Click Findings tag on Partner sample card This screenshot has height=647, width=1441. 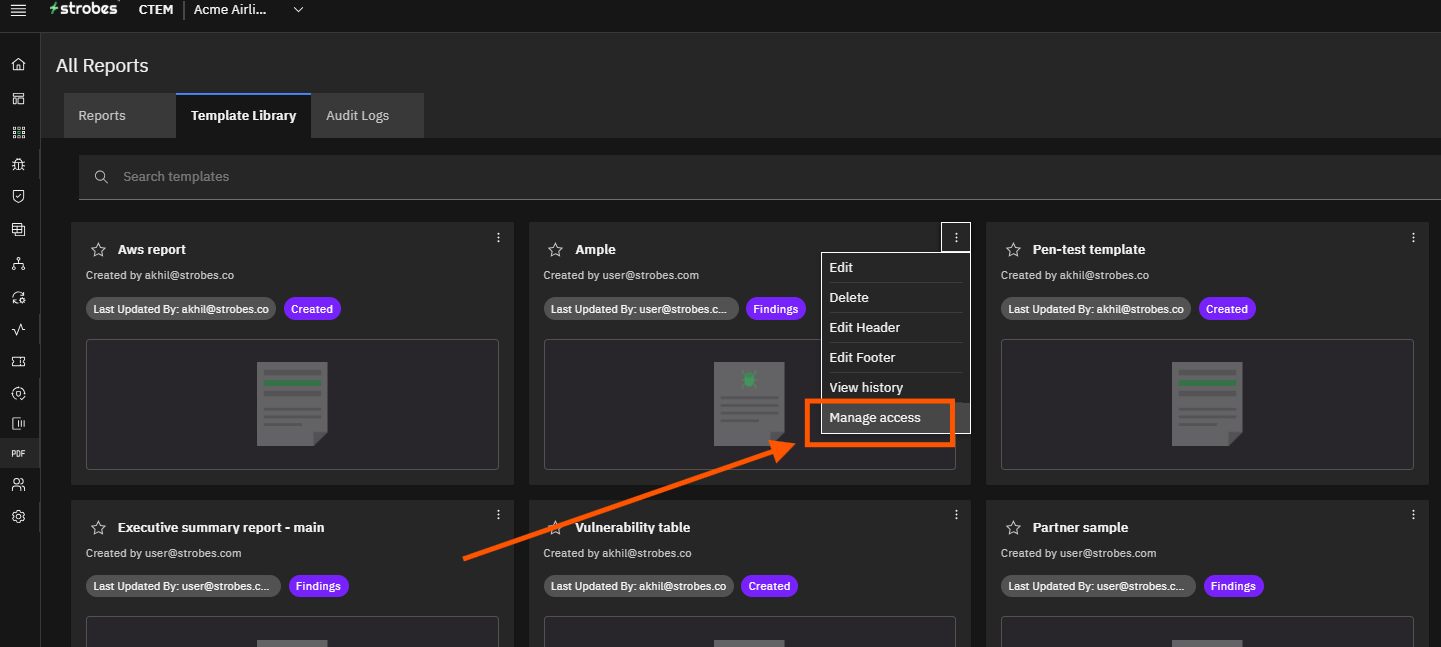tap(1233, 586)
